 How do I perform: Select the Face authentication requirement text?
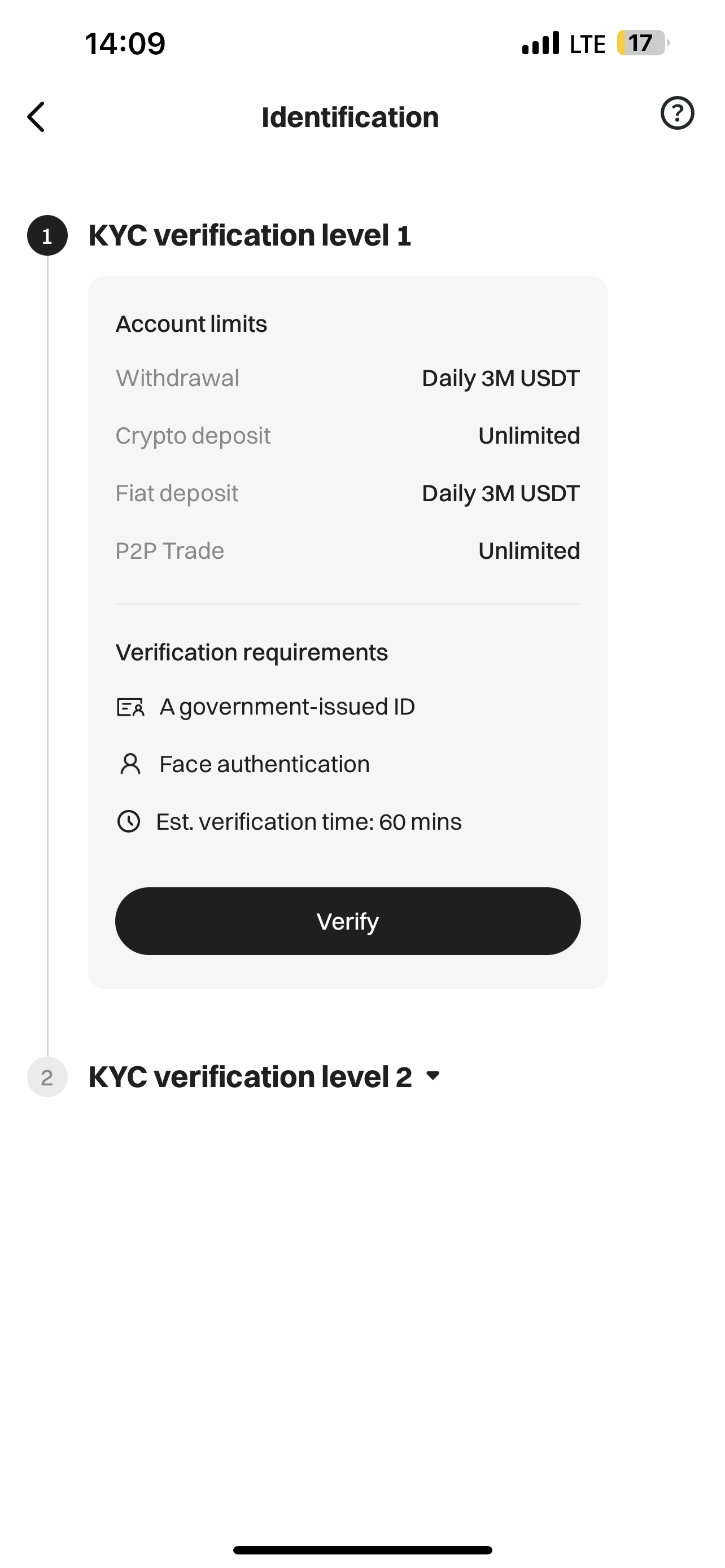pyautogui.click(x=264, y=764)
